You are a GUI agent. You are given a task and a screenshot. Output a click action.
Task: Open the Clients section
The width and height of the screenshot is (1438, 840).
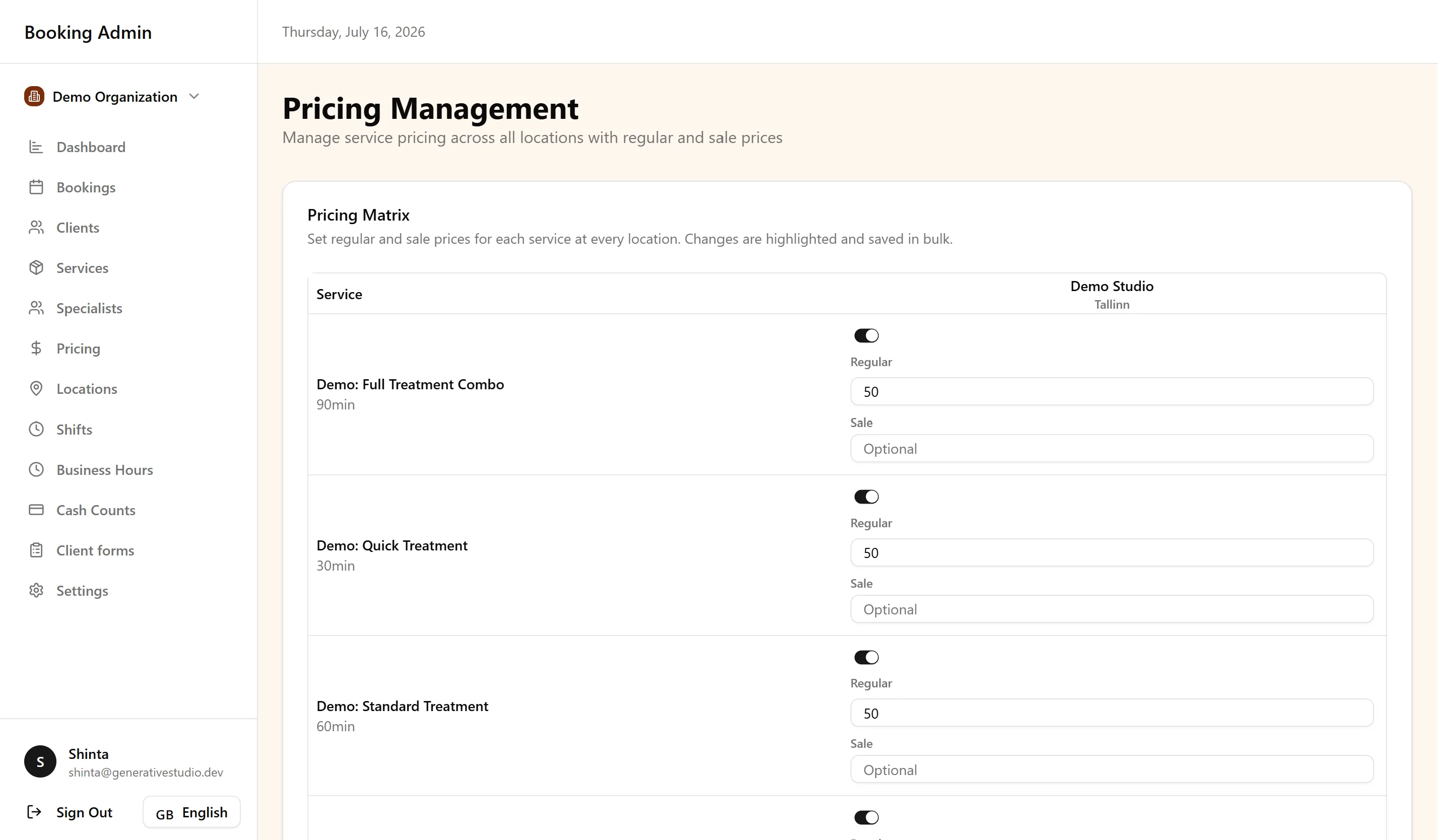[78, 228]
